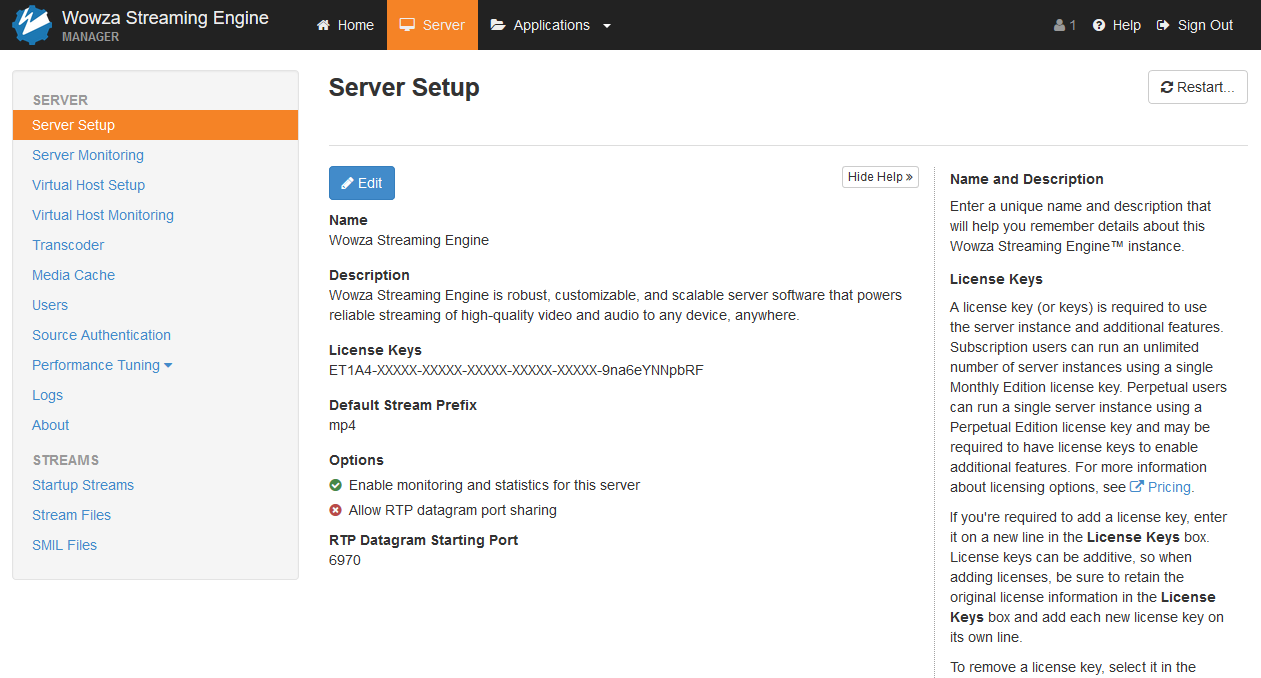This screenshot has height=678, width=1261.
Task: Open the About page
Action: pos(51,425)
